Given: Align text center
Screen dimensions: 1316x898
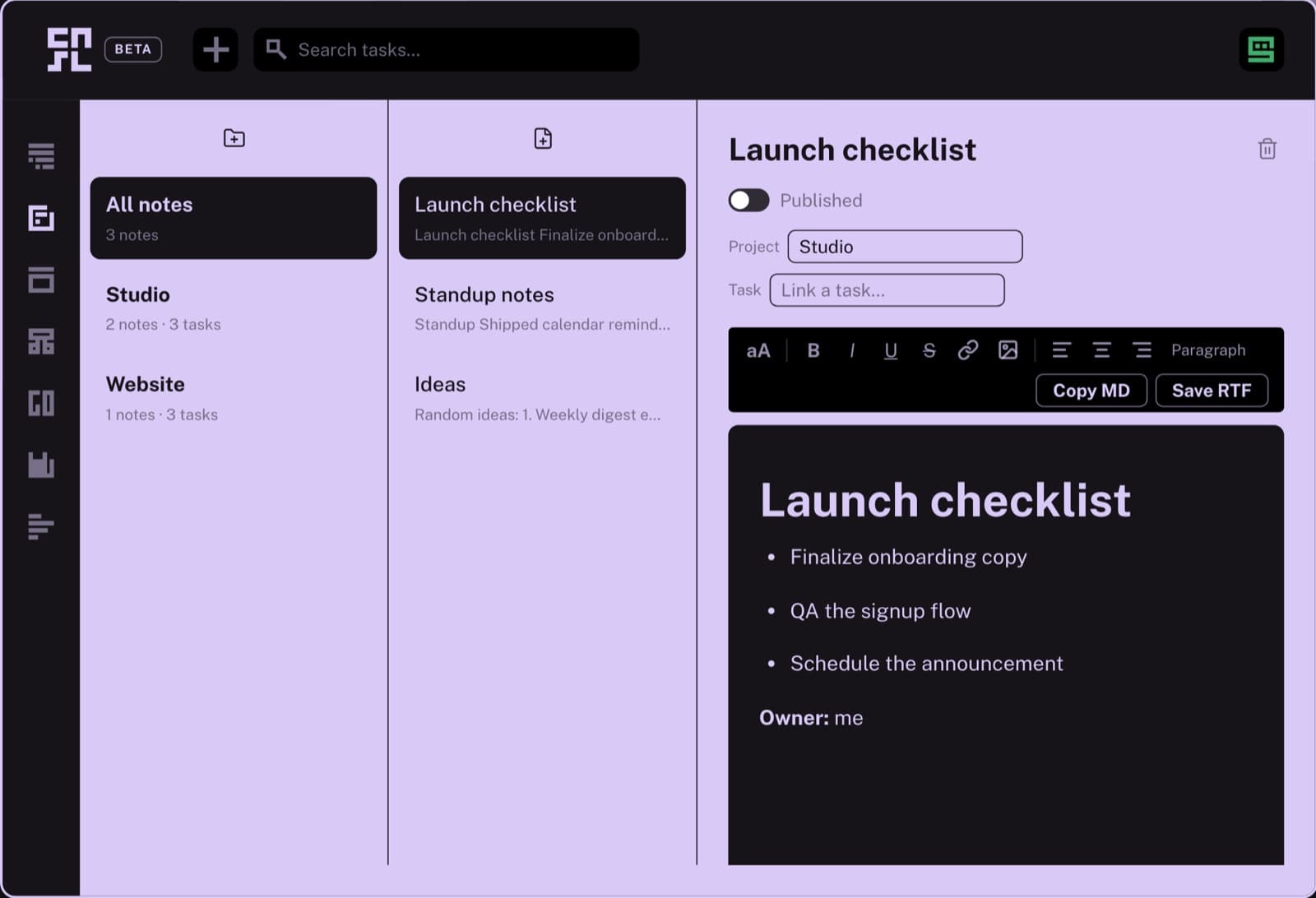Looking at the screenshot, I should point(1101,350).
